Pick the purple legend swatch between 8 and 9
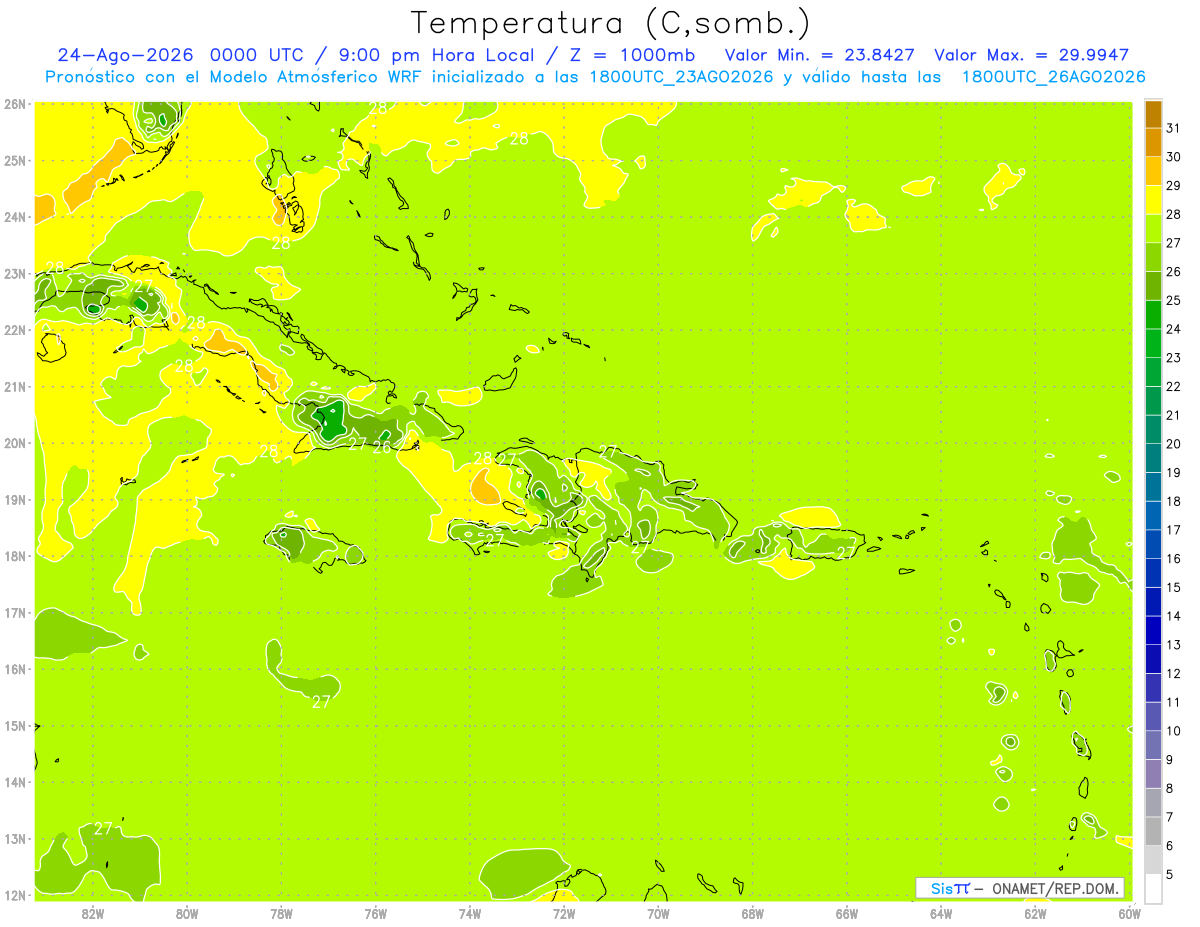The image size is (1200, 927). (x=1153, y=773)
